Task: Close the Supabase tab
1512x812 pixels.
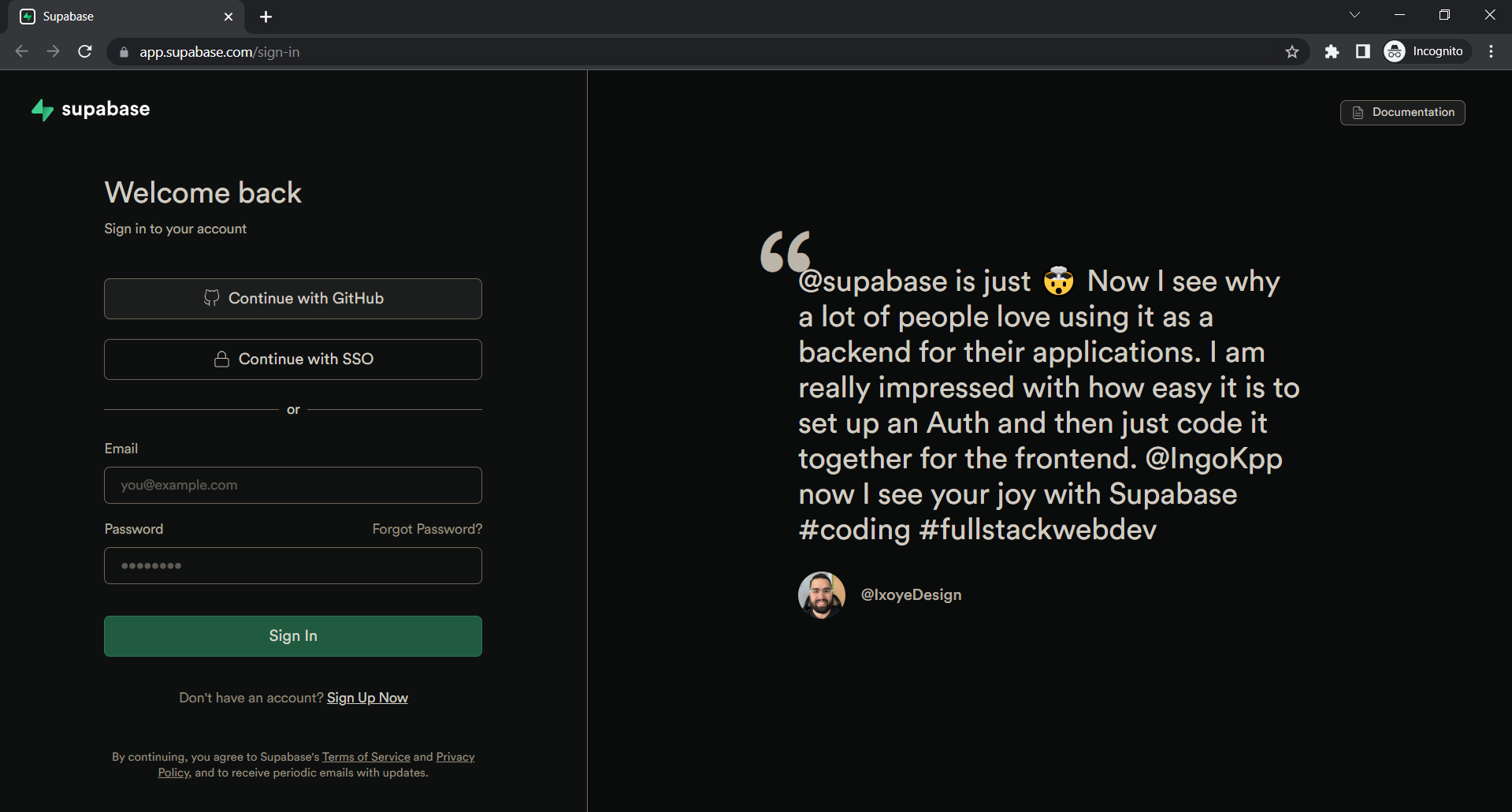Action: [228, 17]
